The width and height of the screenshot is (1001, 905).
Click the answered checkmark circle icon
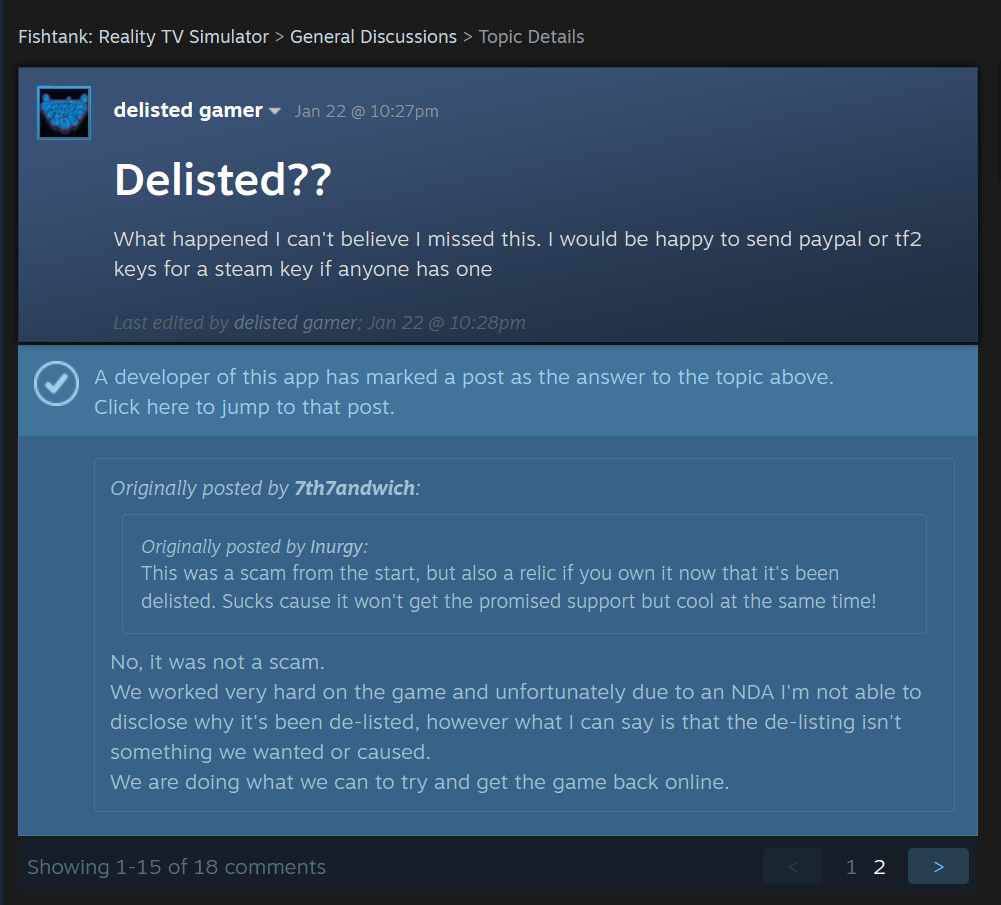(x=56, y=384)
